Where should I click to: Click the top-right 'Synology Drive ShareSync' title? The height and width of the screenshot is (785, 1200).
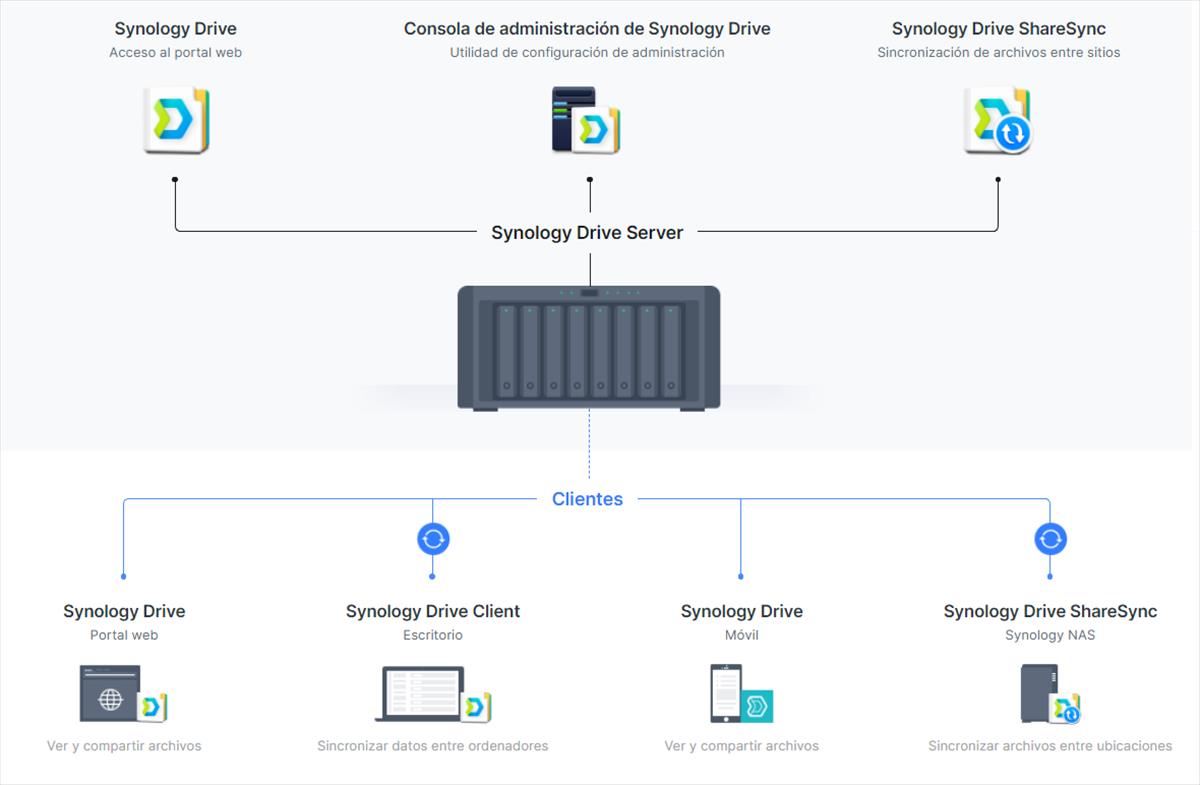[x=999, y=29]
